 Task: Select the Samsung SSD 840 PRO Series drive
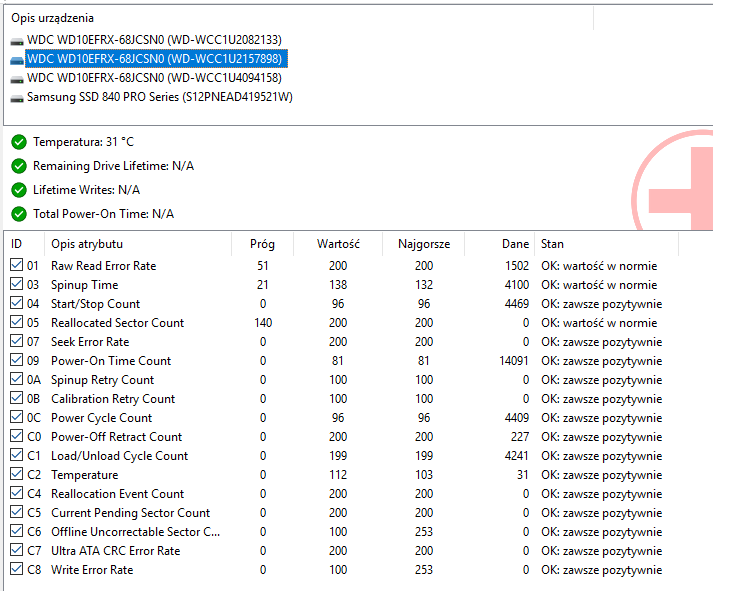click(x=160, y=97)
